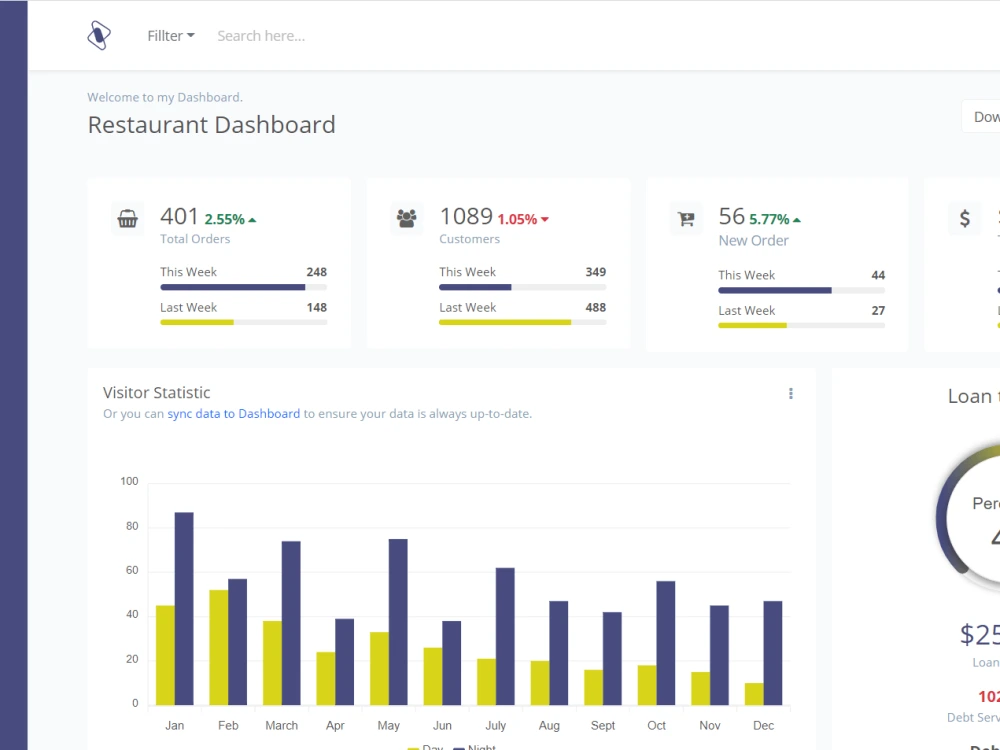Click the dashboard logo icon

click(99, 36)
